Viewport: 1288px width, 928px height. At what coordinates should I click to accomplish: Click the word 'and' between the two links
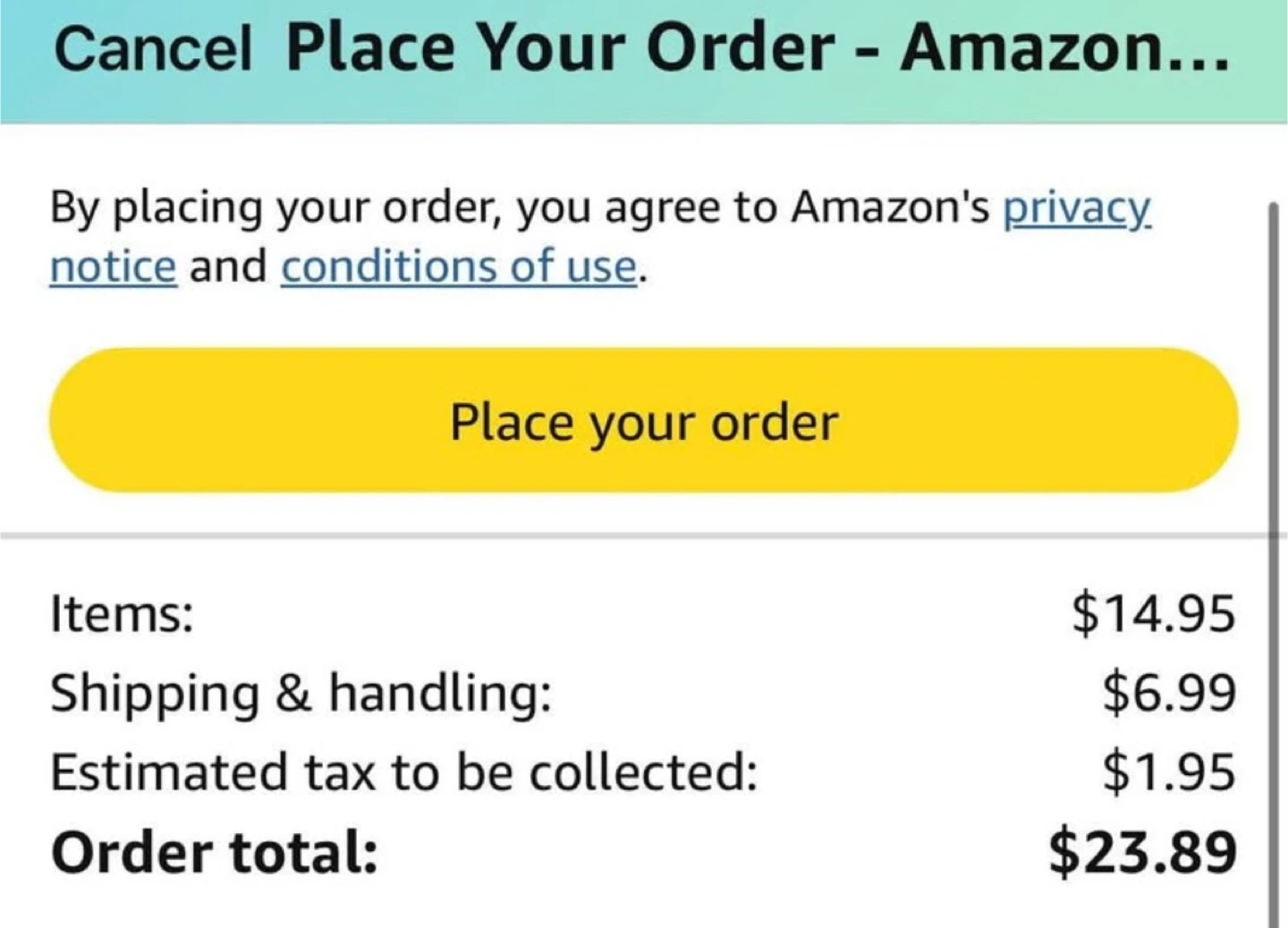click(x=228, y=266)
